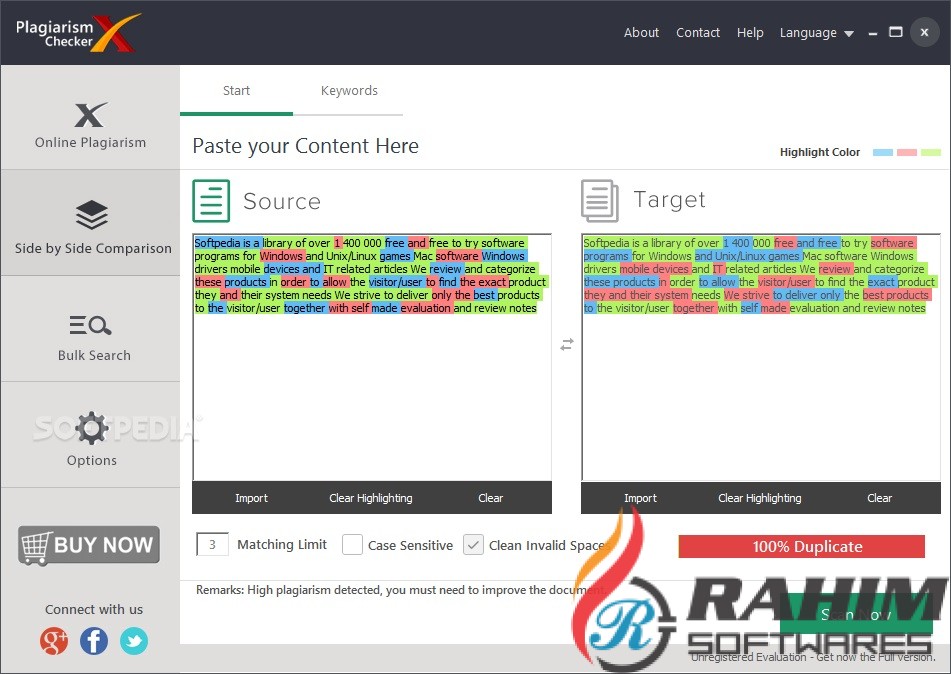Click Clear under the Source panel
Screen dimensions: 951x674
click(x=490, y=498)
